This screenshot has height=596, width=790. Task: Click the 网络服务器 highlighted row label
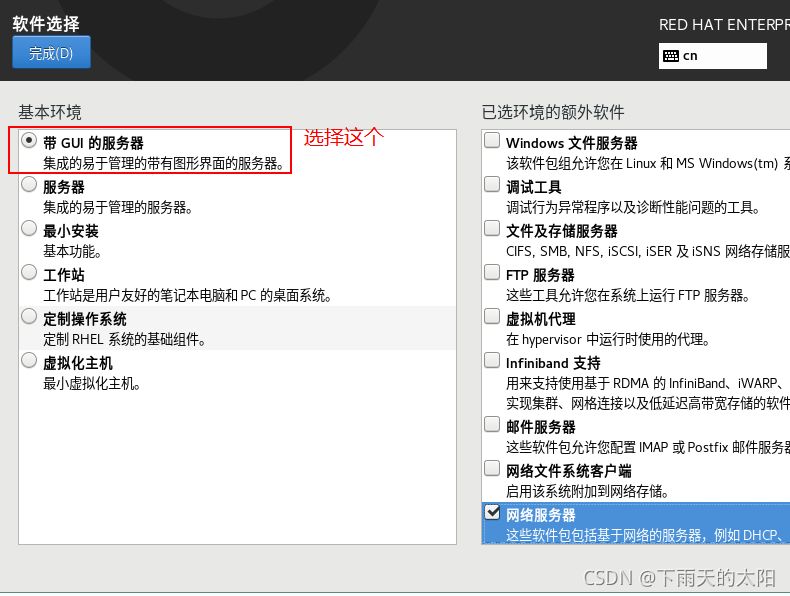(541, 515)
